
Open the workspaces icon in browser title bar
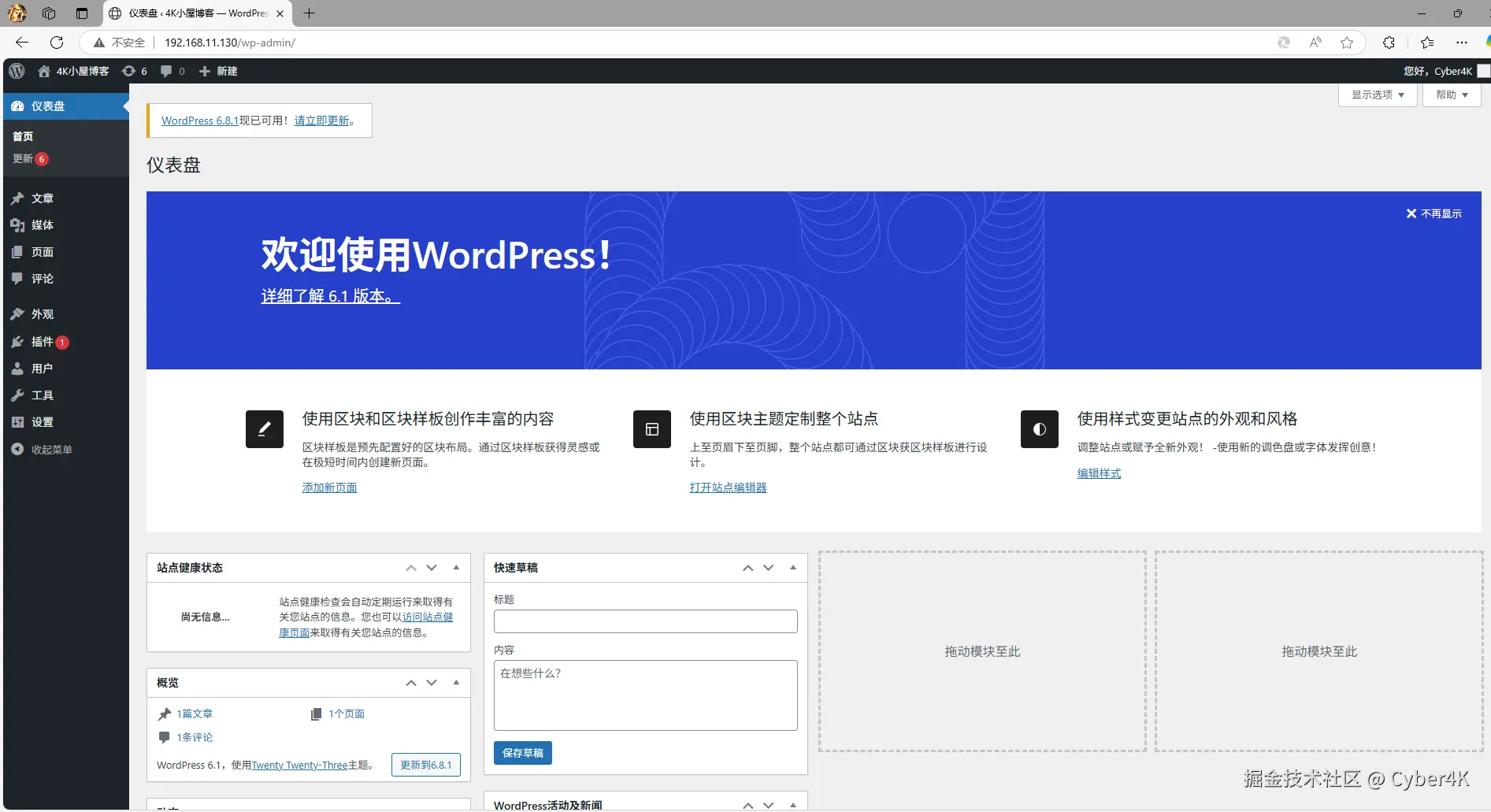49,13
